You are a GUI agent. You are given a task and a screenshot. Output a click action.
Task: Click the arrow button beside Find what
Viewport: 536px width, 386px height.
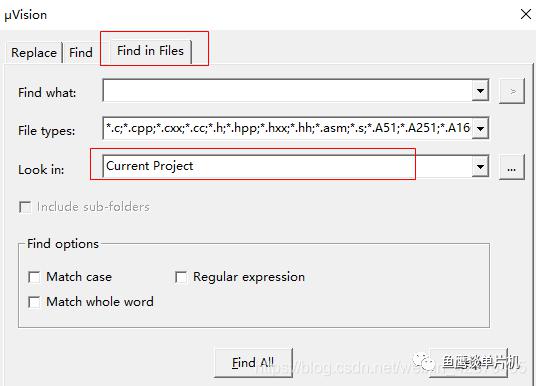[x=512, y=91]
